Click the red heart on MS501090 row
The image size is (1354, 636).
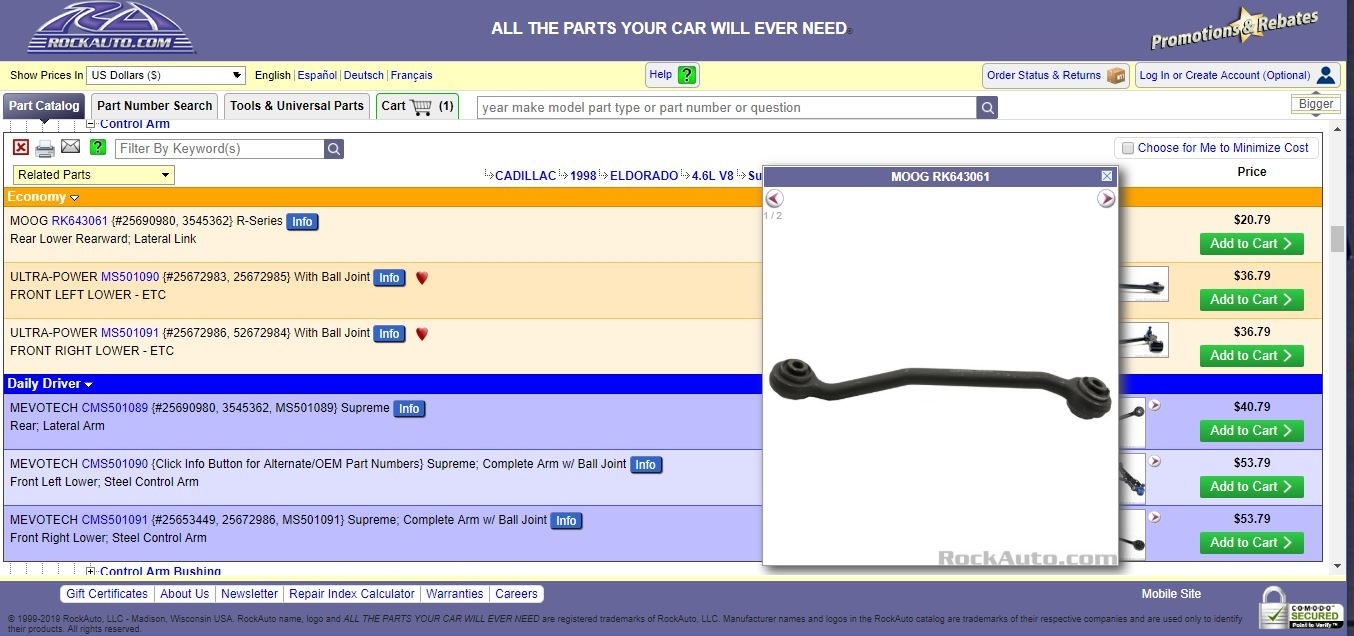(422, 278)
